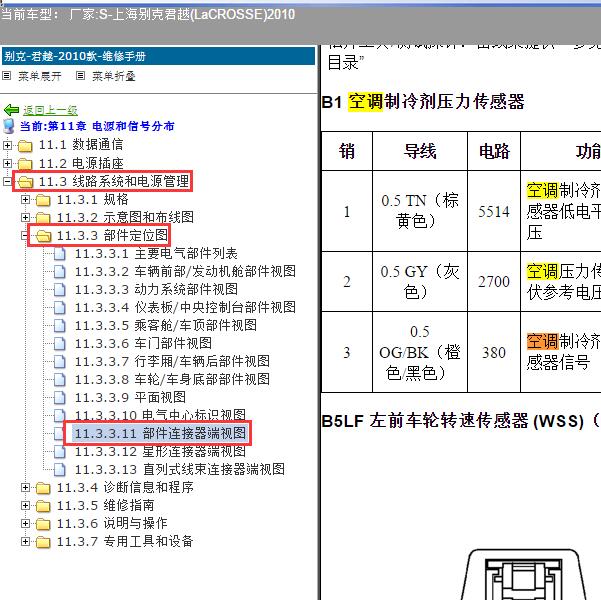Click page icon of 11.3.3.13 直列式线束

(x=60, y=470)
